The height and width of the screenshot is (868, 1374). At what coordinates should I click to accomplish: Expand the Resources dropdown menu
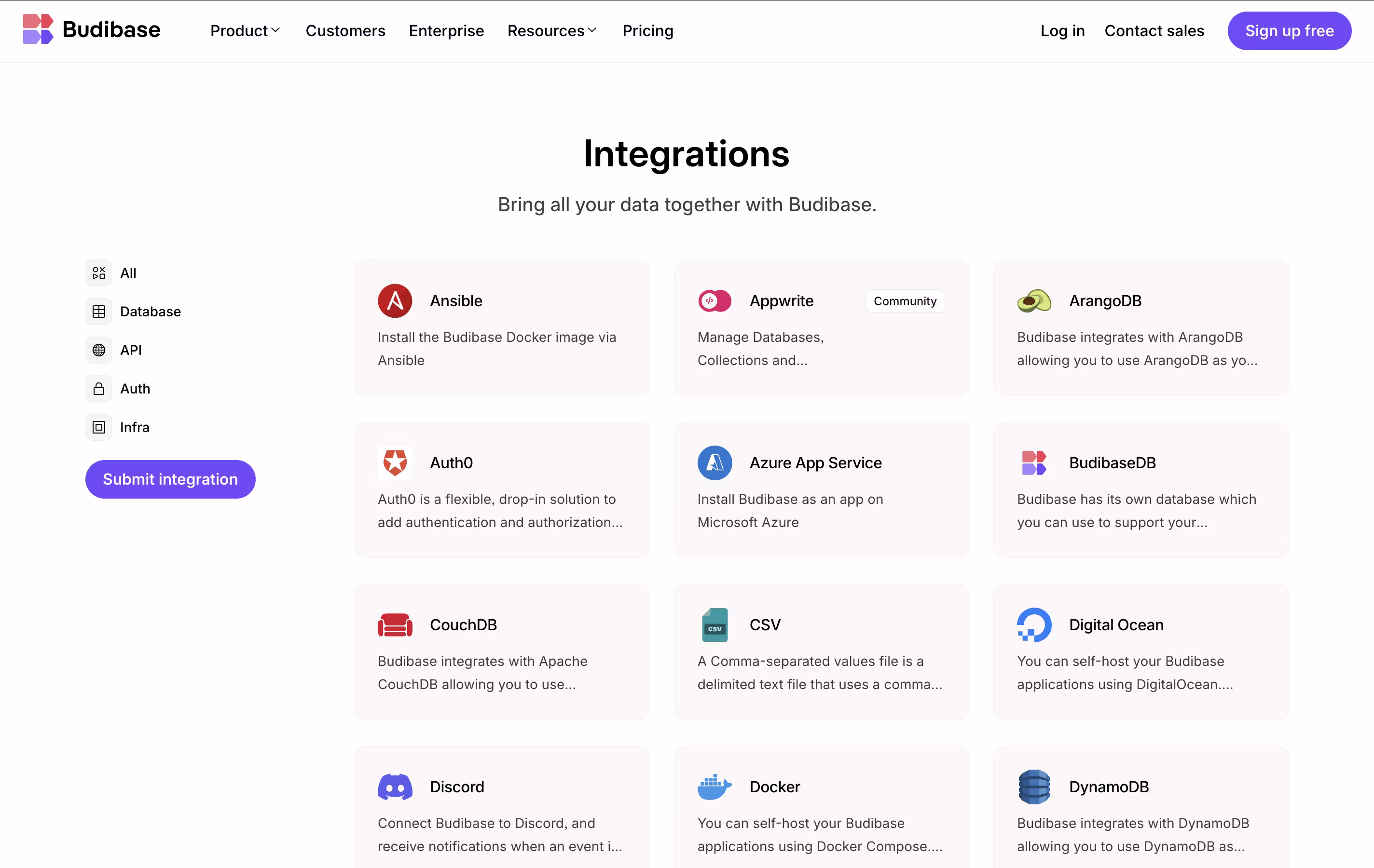[552, 31]
